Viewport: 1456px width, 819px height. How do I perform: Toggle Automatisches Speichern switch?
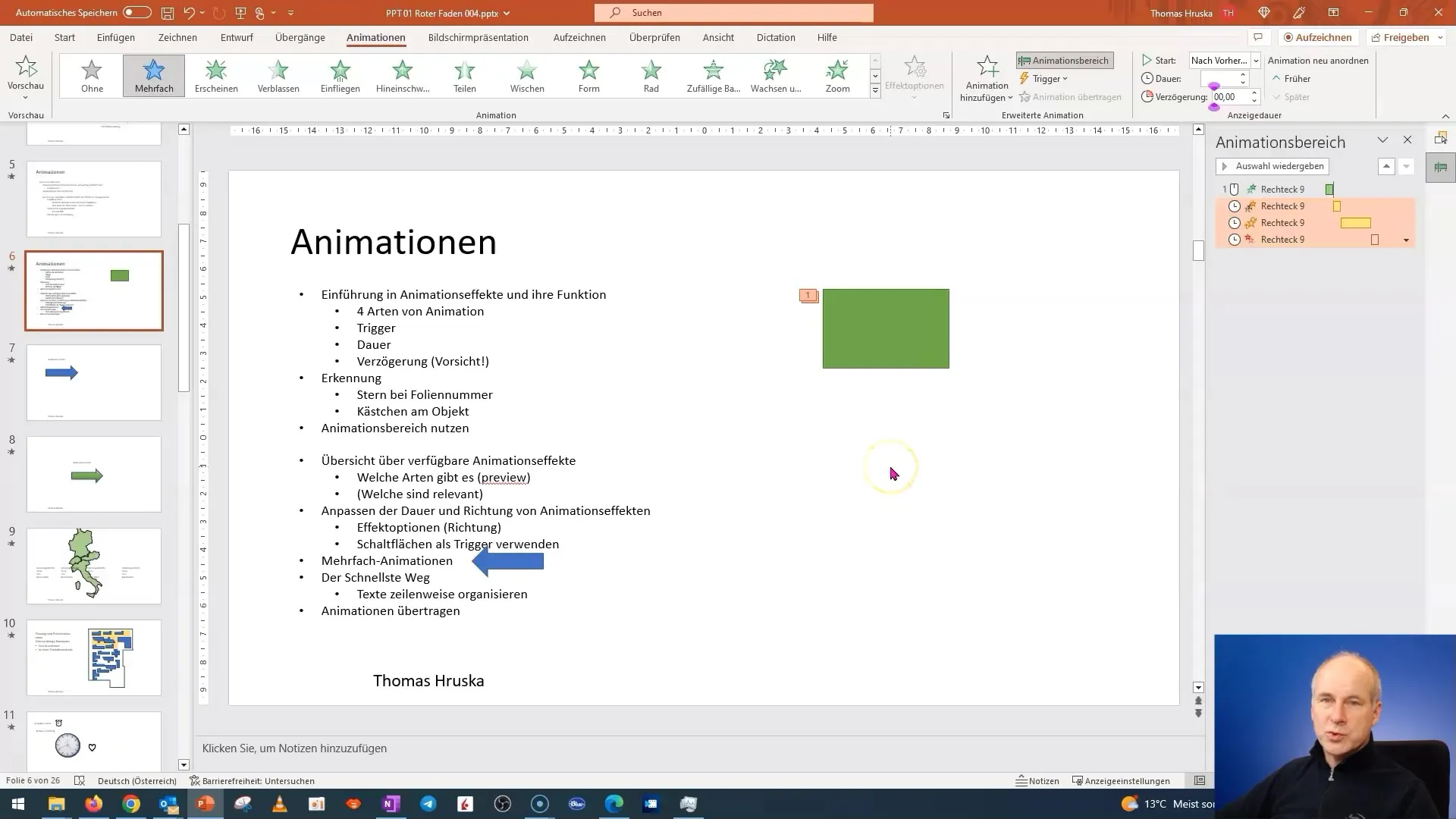click(x=134, y=12)
